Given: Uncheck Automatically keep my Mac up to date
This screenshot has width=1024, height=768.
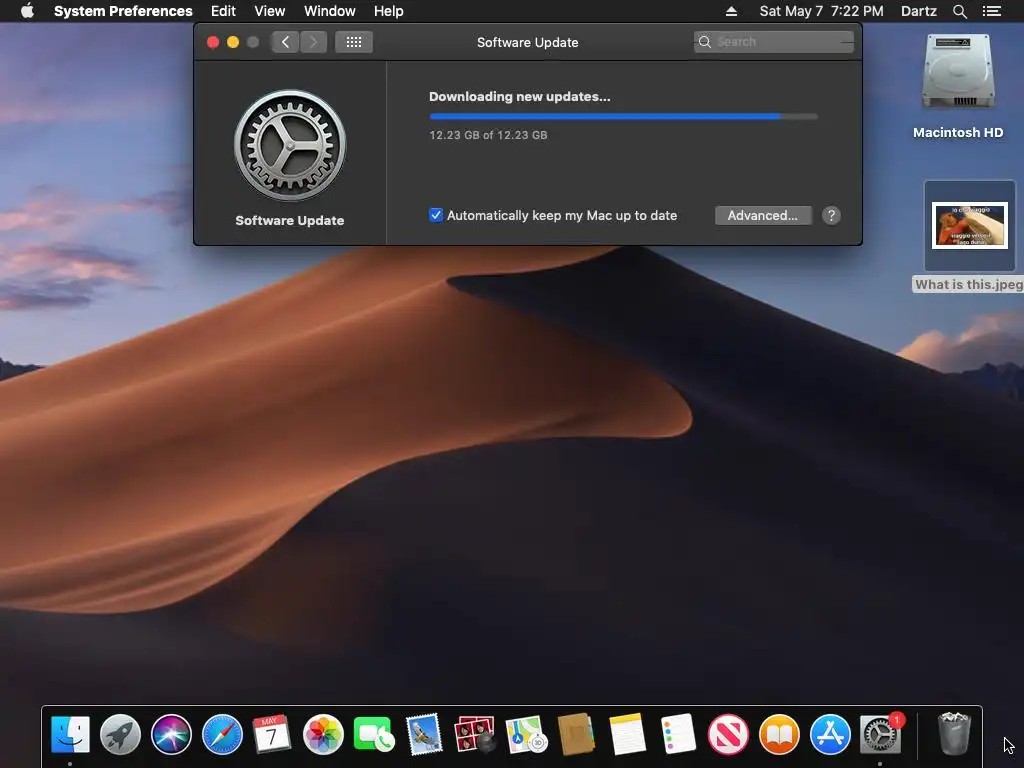Looking at the screenshot, I should (x=436, y=215).
